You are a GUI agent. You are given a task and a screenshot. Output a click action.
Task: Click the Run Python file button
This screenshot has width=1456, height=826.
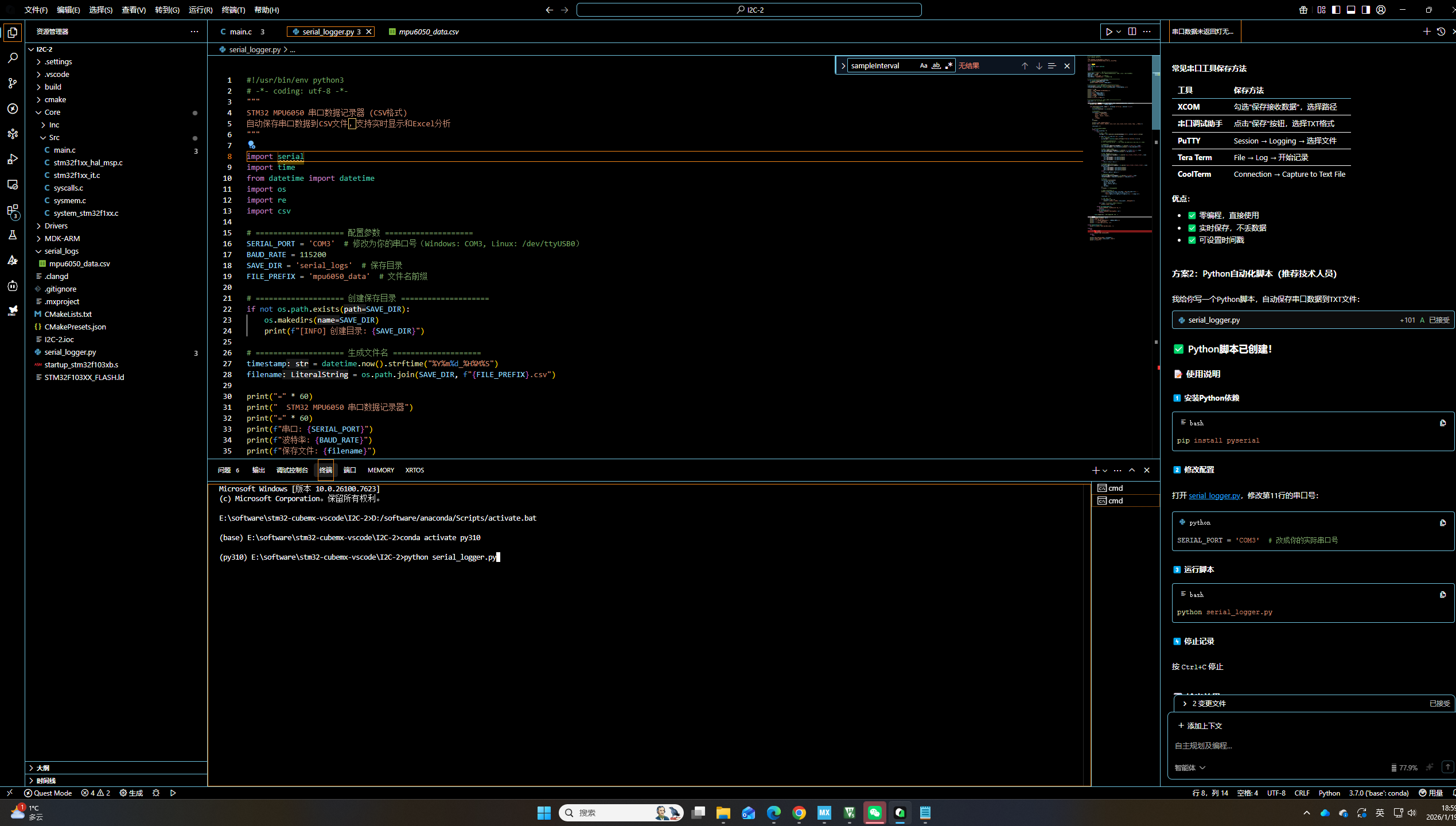1109,32
